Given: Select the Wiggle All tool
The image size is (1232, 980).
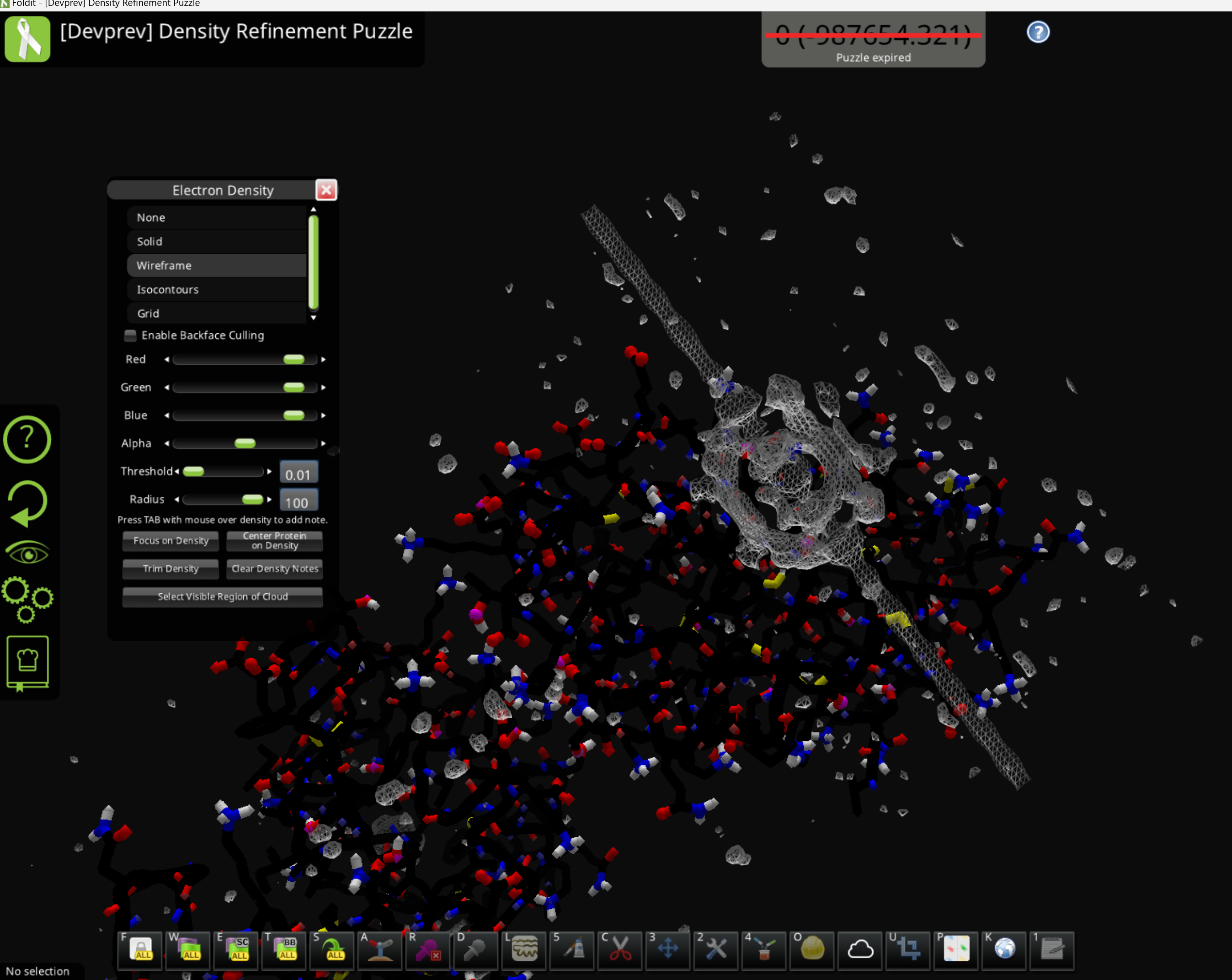Looking at the screenshot, I should click(189, 949).
